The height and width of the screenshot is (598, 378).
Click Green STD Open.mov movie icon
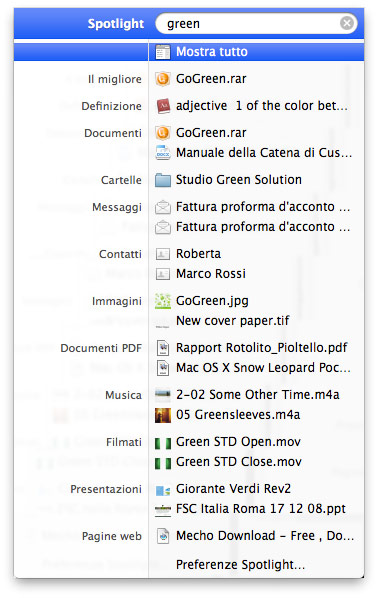pyautogui.click(x=163, y=443)
